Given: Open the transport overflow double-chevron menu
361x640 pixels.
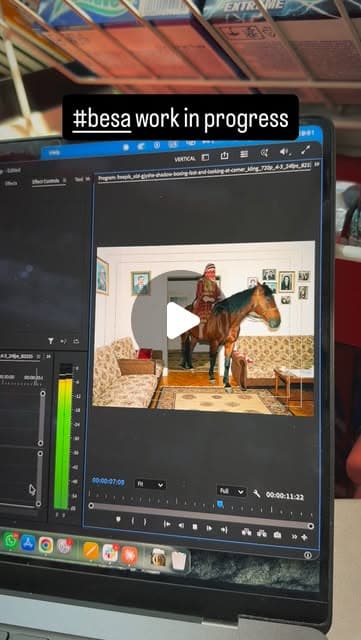Looking at the screenshot, I should [294, 537].
